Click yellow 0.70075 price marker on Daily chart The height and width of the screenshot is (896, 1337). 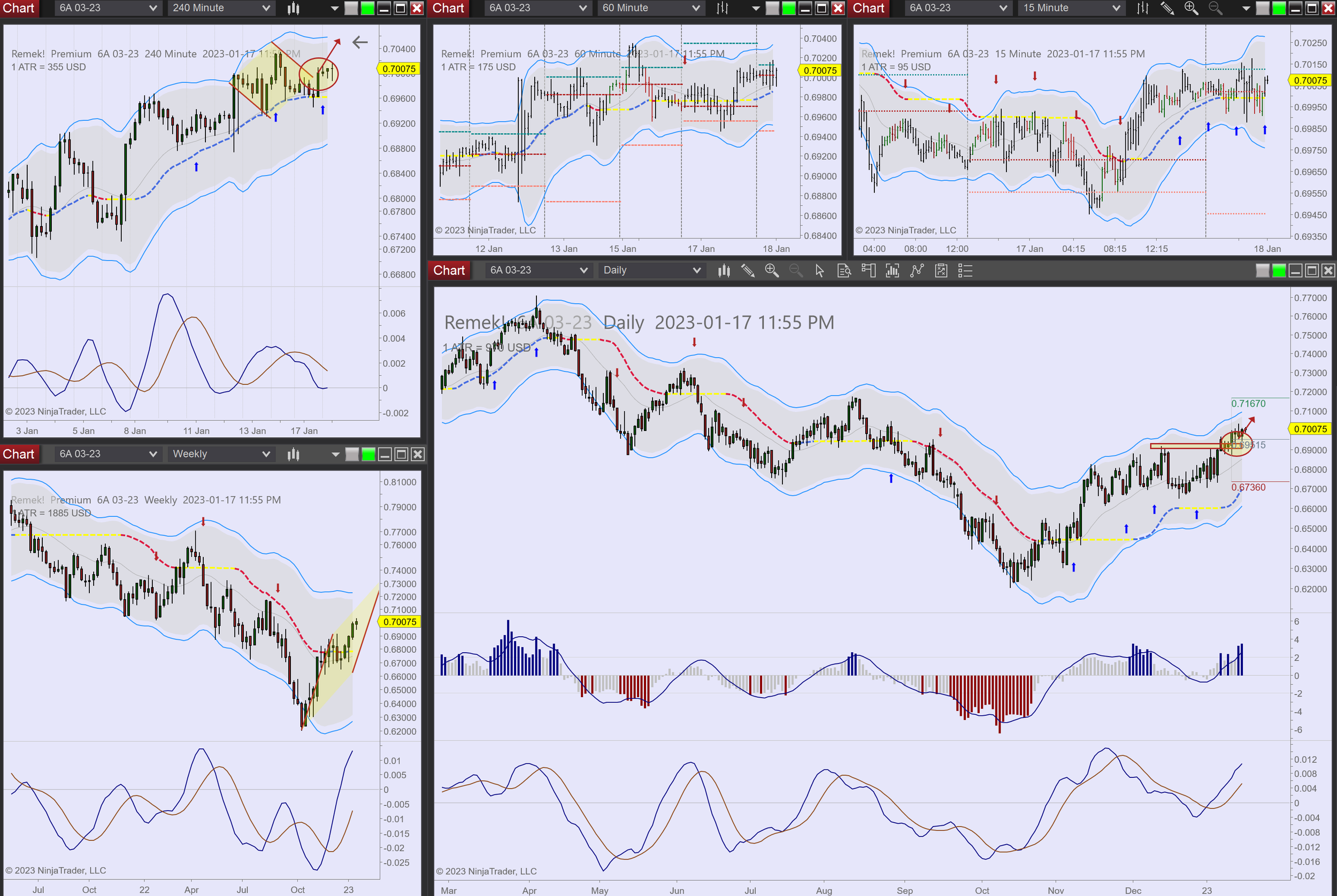point(1310,429)
